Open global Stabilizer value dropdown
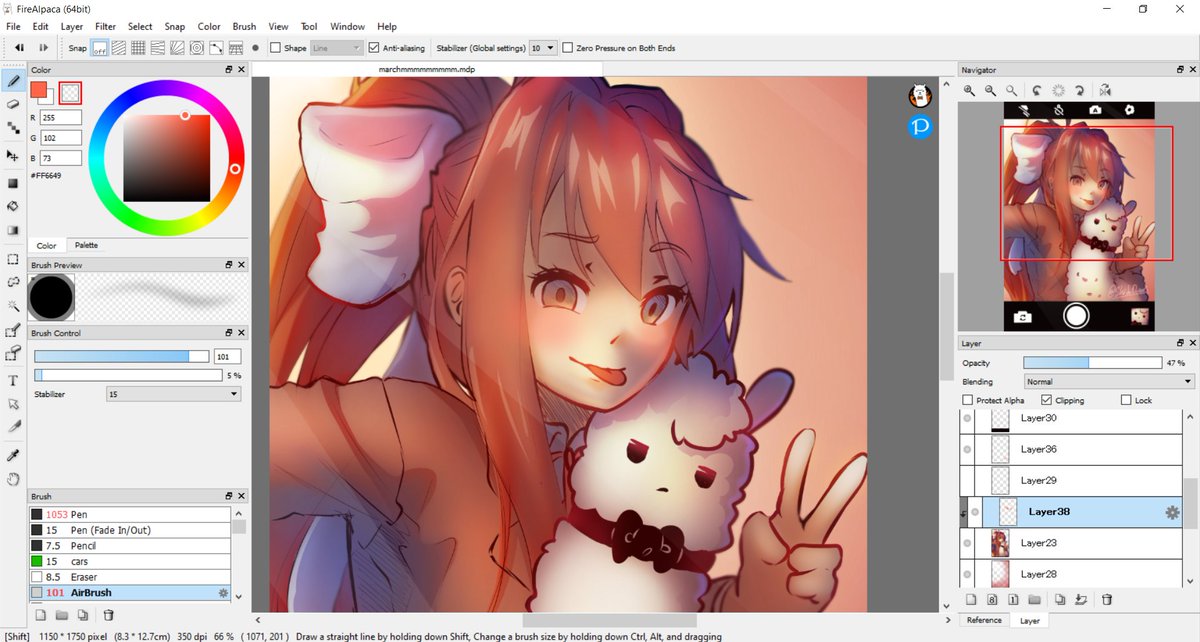Screen dimensions: 1200x642 click(x=543, y=47)
